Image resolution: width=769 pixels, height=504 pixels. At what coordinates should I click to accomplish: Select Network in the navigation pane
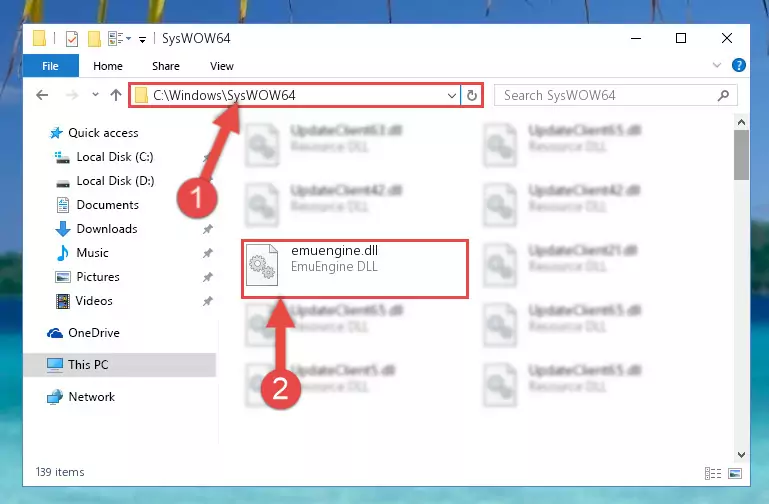pos(91,397)
